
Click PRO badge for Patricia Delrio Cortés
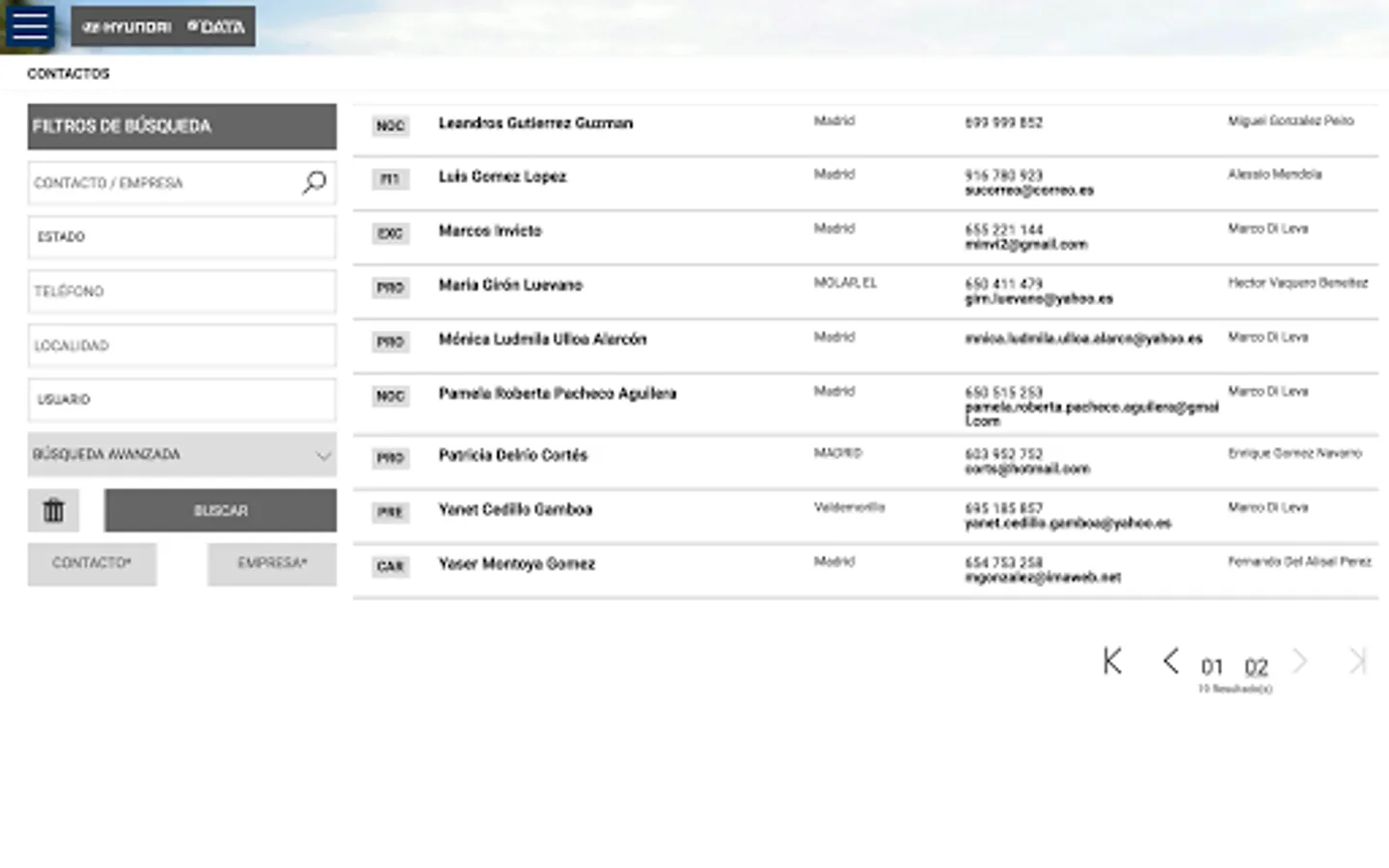(x=391, y=458)
